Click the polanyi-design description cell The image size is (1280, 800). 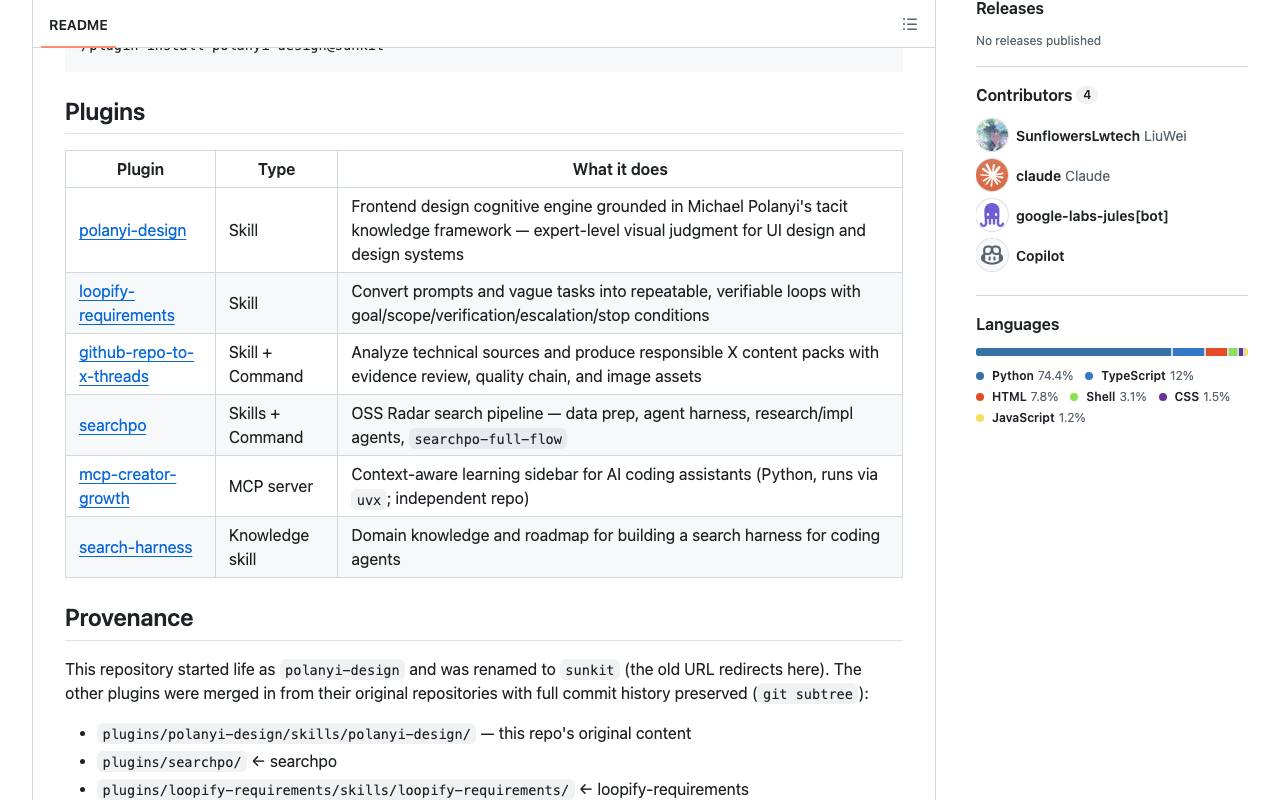(x=620, y=230)
